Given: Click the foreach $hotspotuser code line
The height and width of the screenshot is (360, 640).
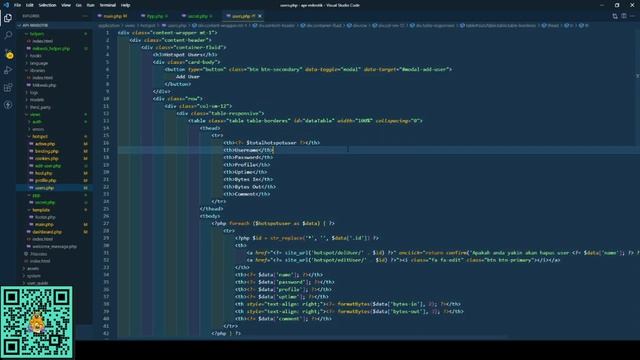Looking at the screenshot, I should click(273, 224).
